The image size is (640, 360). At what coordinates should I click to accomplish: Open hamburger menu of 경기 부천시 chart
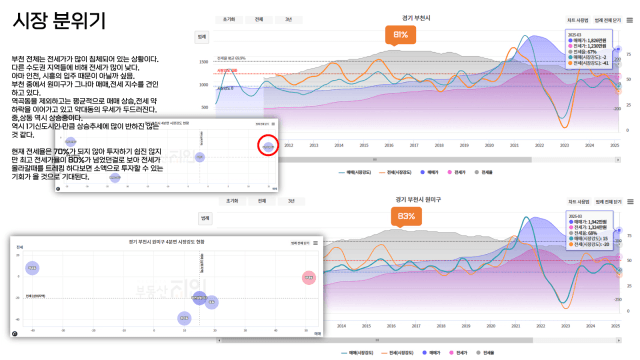pyautogui.click(x=630, y=20)
